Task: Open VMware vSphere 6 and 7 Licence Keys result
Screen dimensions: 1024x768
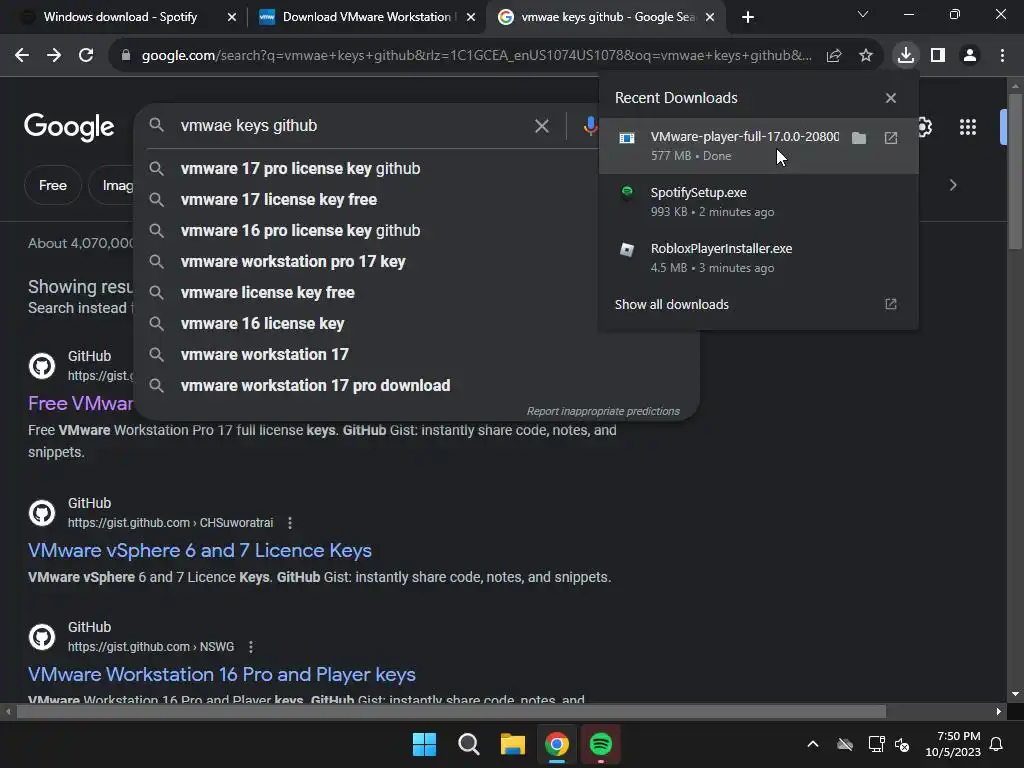Action: 200,551
